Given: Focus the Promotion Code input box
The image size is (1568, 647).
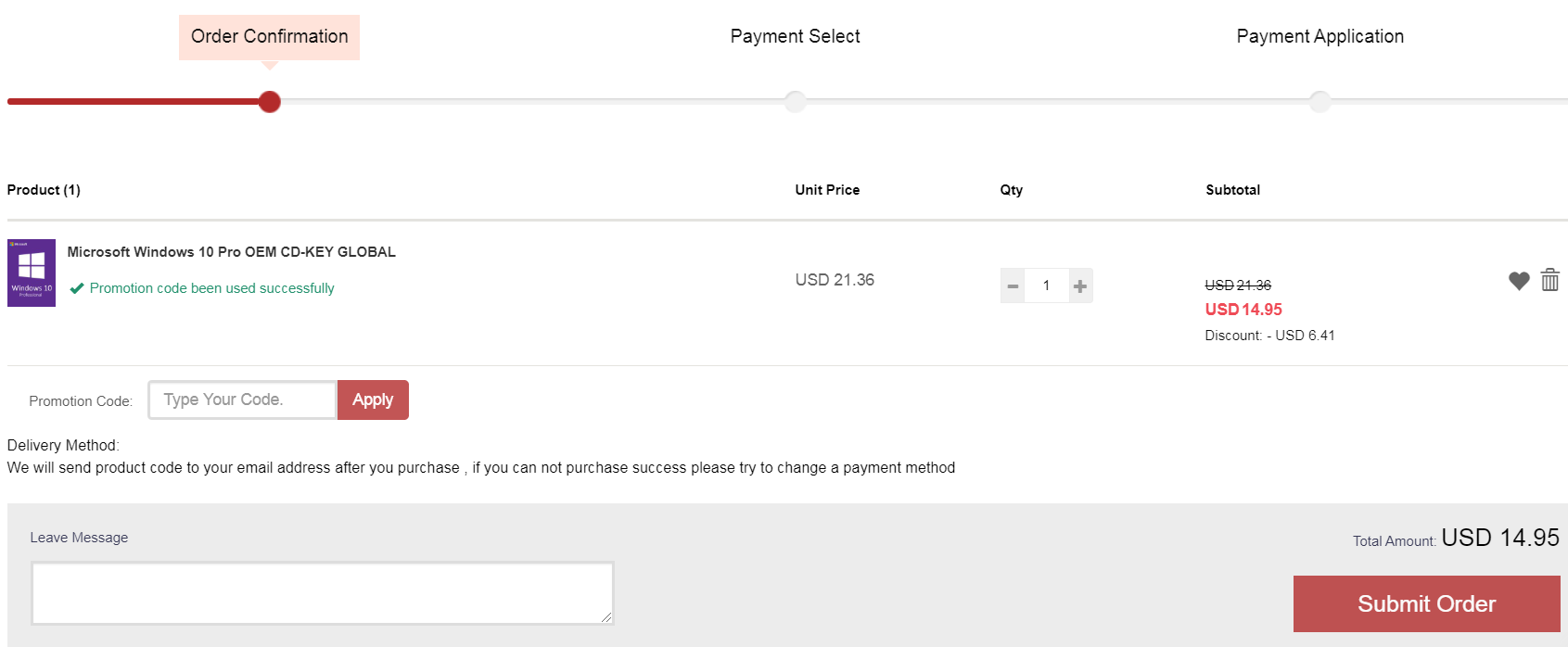Looking at the screenshot, I should point(242,400).
